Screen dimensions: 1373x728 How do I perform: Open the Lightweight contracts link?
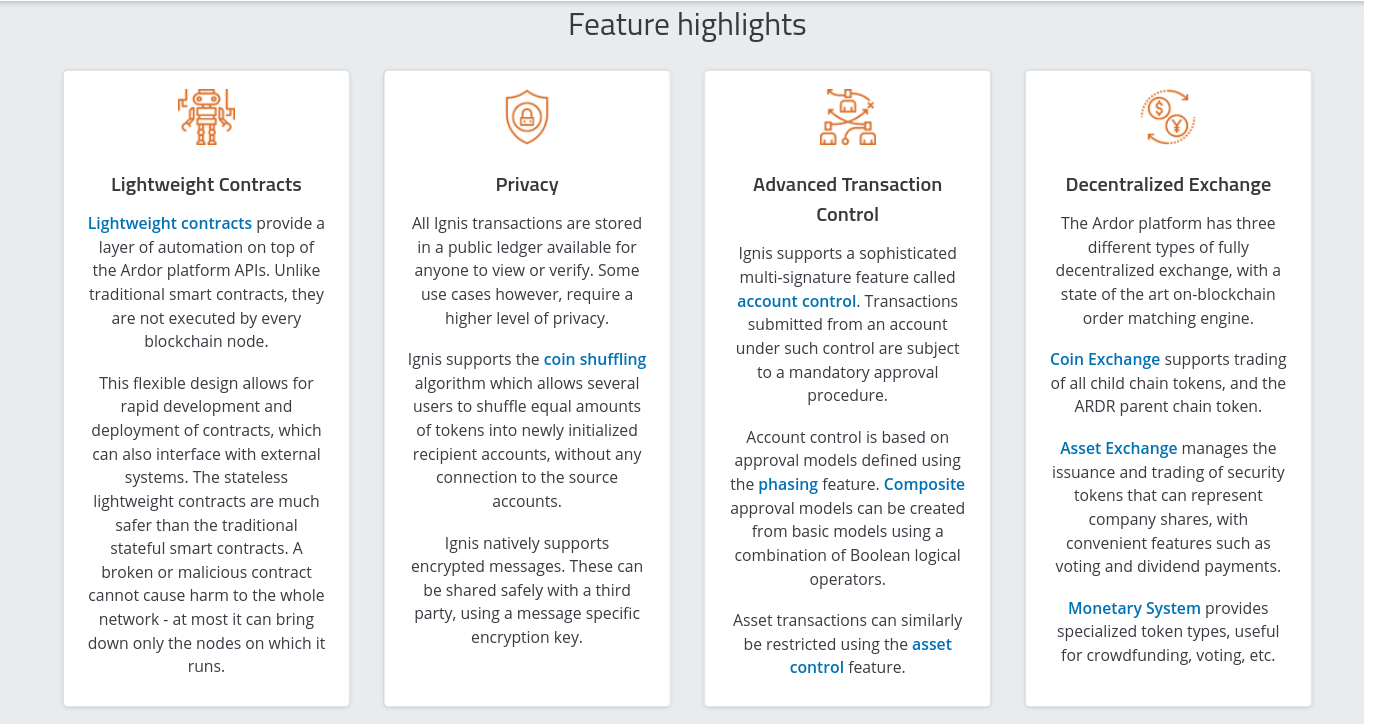point(170,223)
